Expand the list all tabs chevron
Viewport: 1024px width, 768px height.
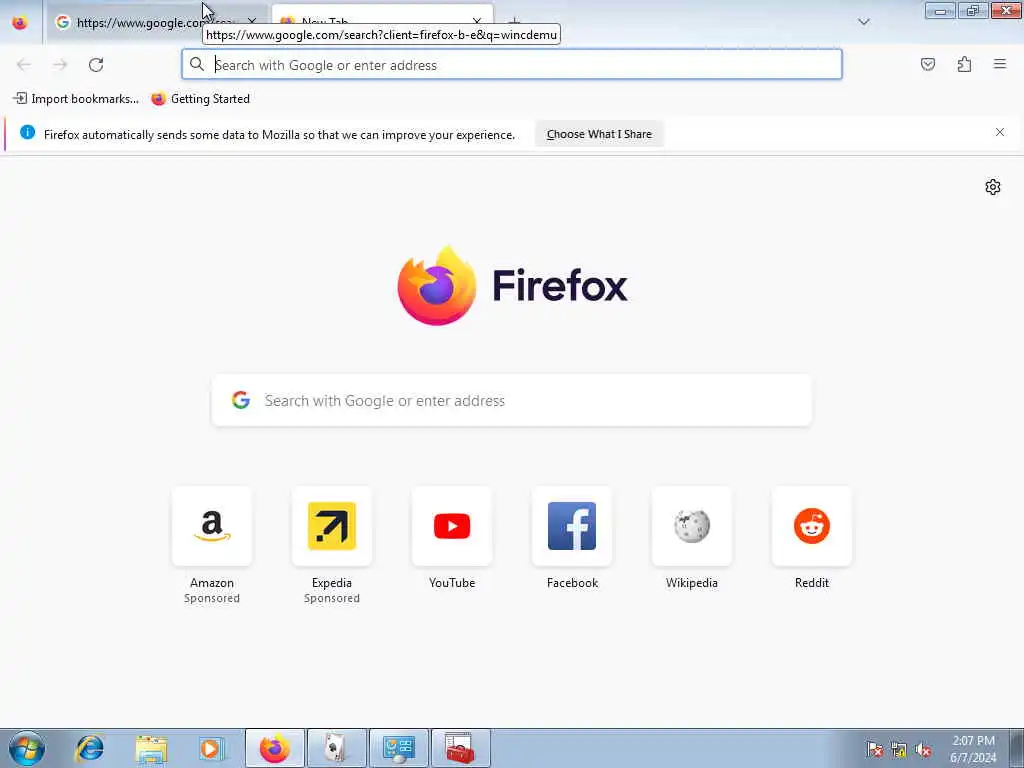[864, 22]
